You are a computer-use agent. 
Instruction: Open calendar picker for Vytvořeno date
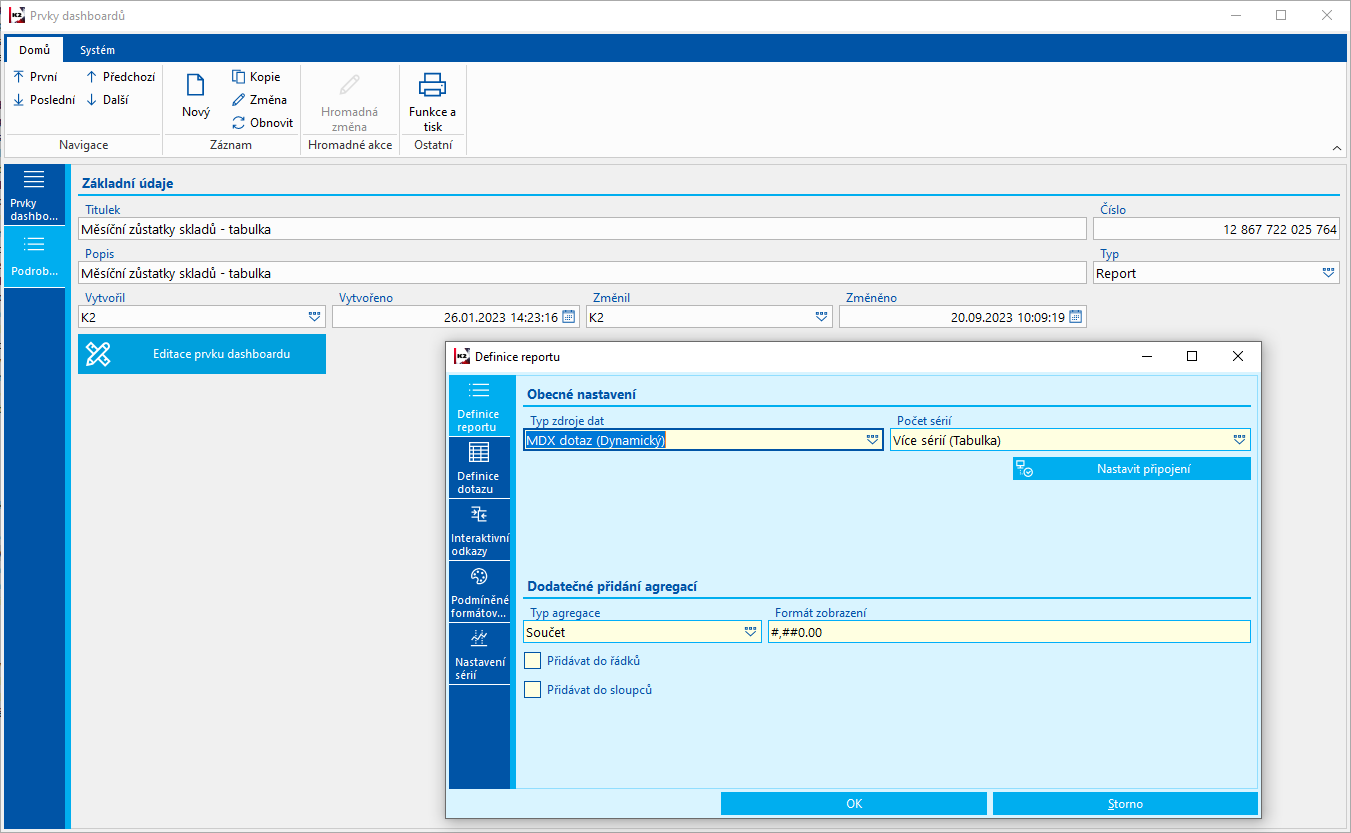pos(569,317)
